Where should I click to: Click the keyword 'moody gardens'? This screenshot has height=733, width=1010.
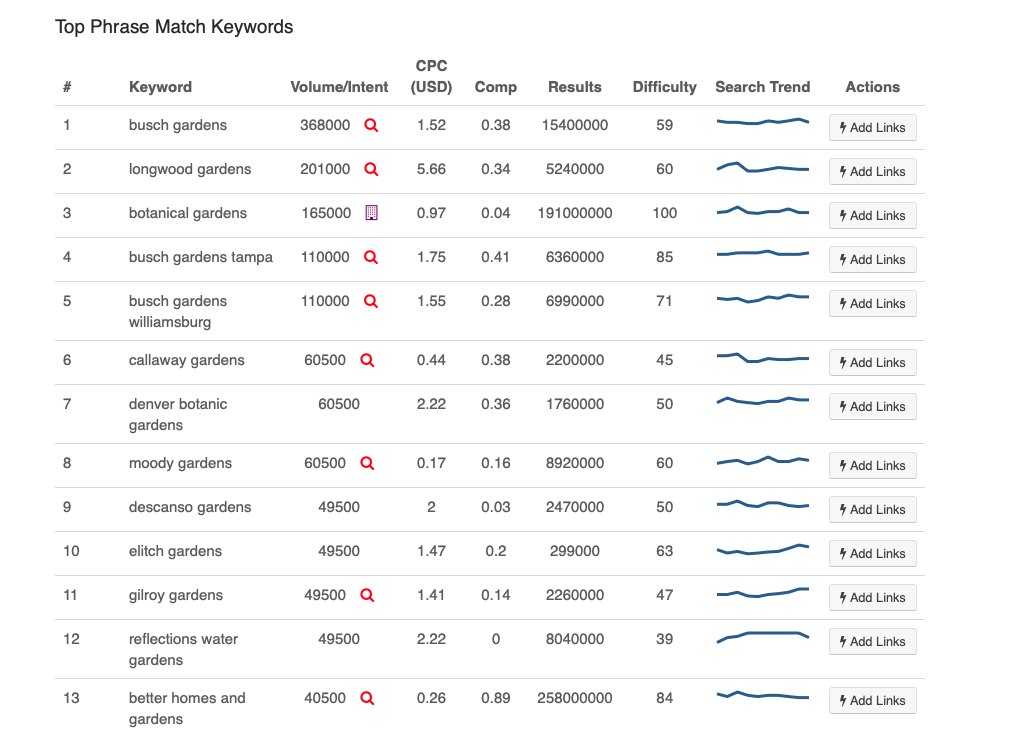(x=180, y=464)
